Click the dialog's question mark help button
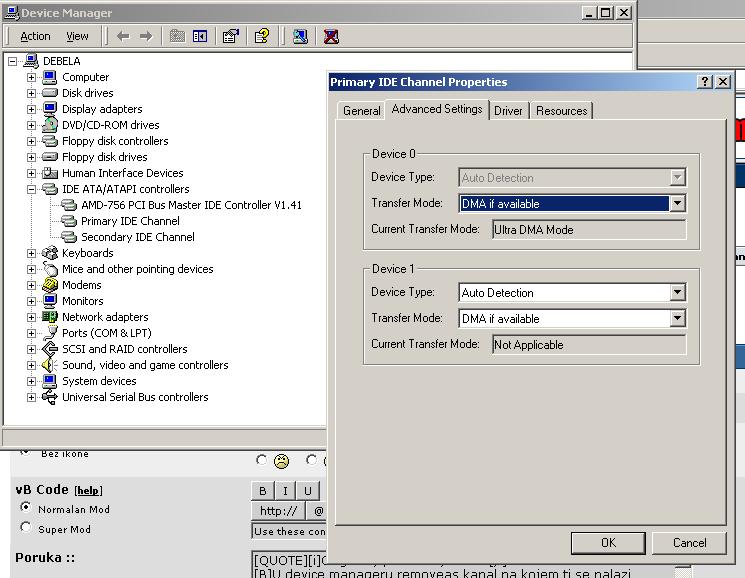745x578 pixels. tap(704, 82)
